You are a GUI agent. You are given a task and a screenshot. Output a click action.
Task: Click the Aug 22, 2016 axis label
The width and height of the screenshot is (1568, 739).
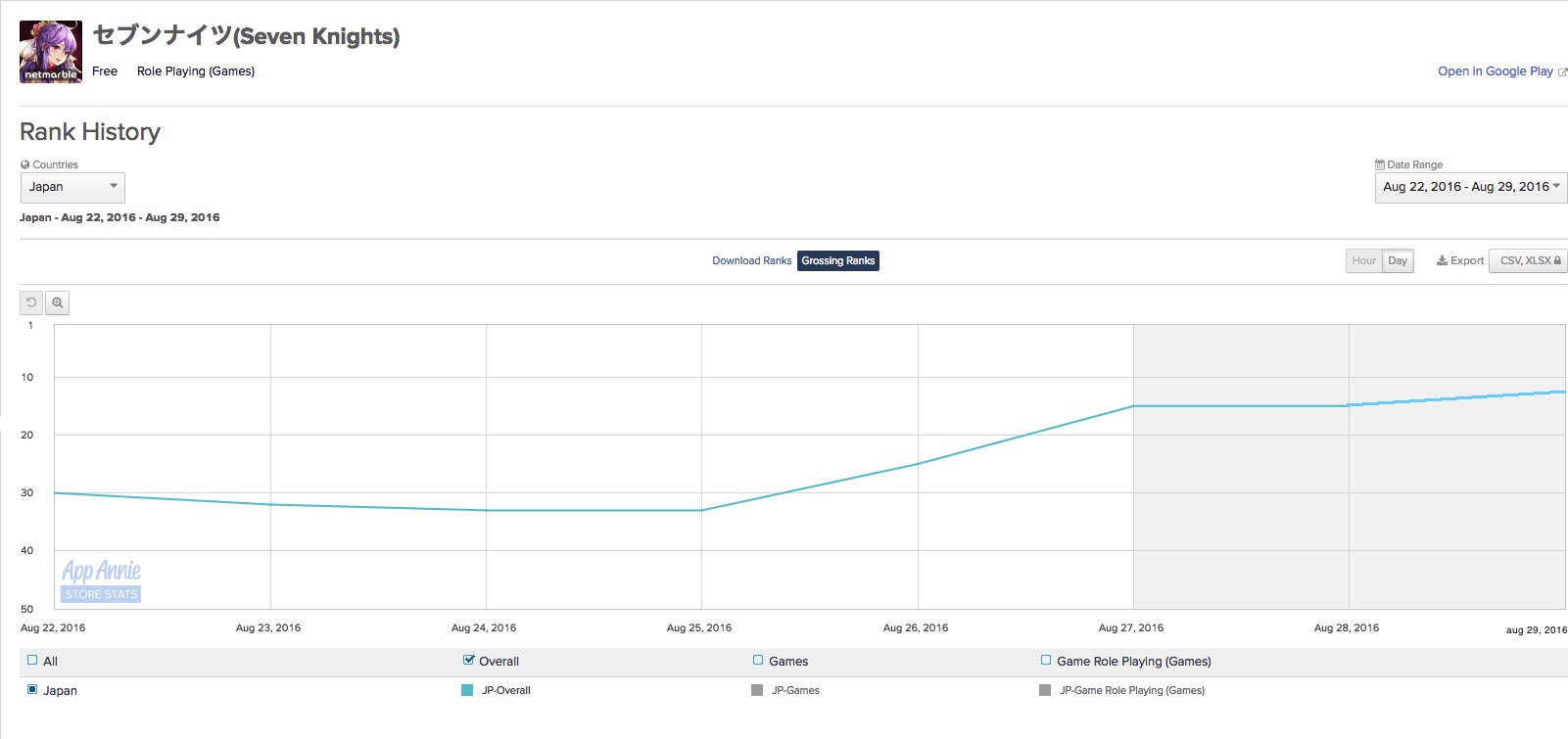pyautogui.click(x=53, y=627)
